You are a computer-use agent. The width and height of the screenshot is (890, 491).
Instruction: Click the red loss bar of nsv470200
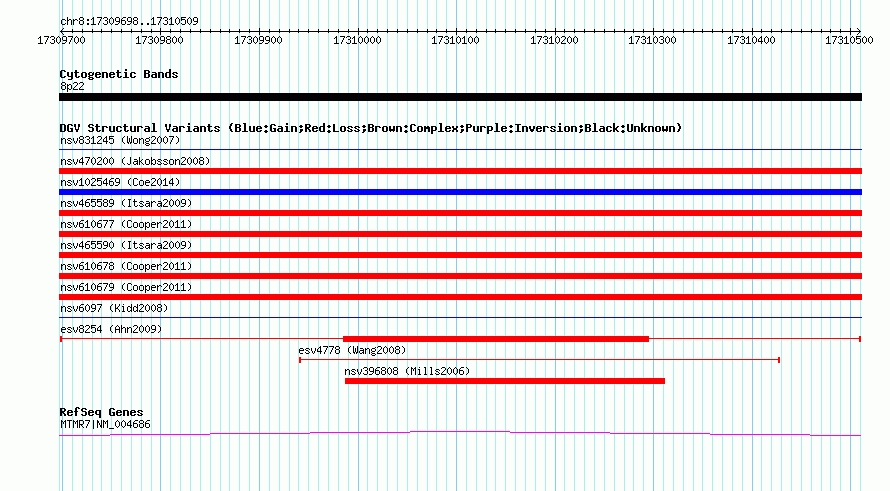460,171
